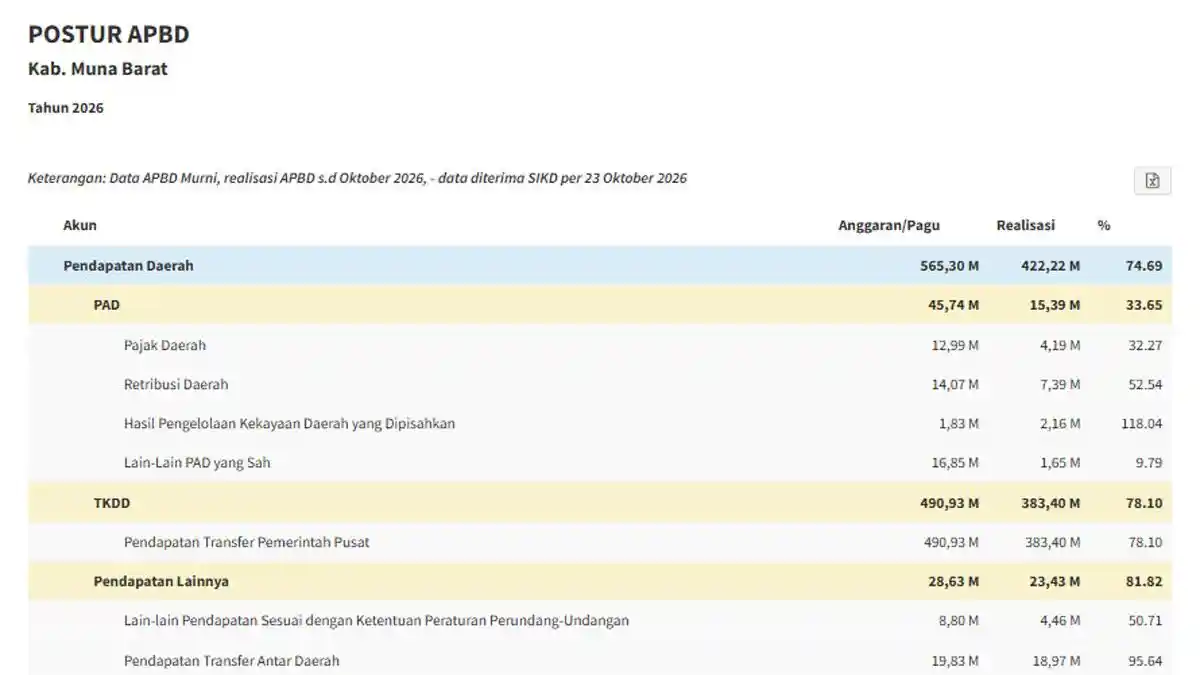Select the Keterangan note about APBD Murni data
Image resolution: width=1200 pixels, height=675 pixels.
click(357, 178)
